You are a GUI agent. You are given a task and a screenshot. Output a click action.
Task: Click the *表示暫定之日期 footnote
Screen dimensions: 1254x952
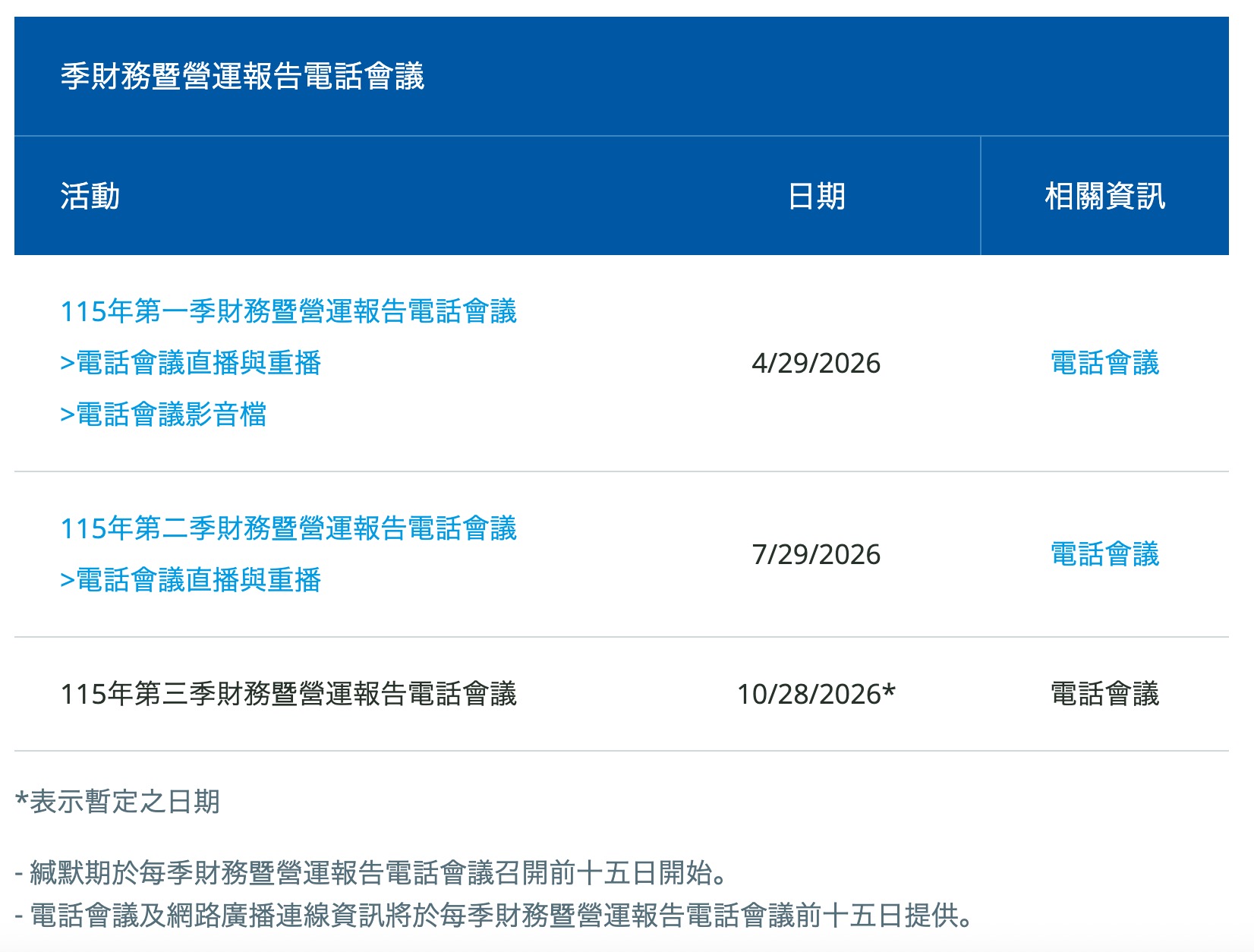tap(118, 802)
